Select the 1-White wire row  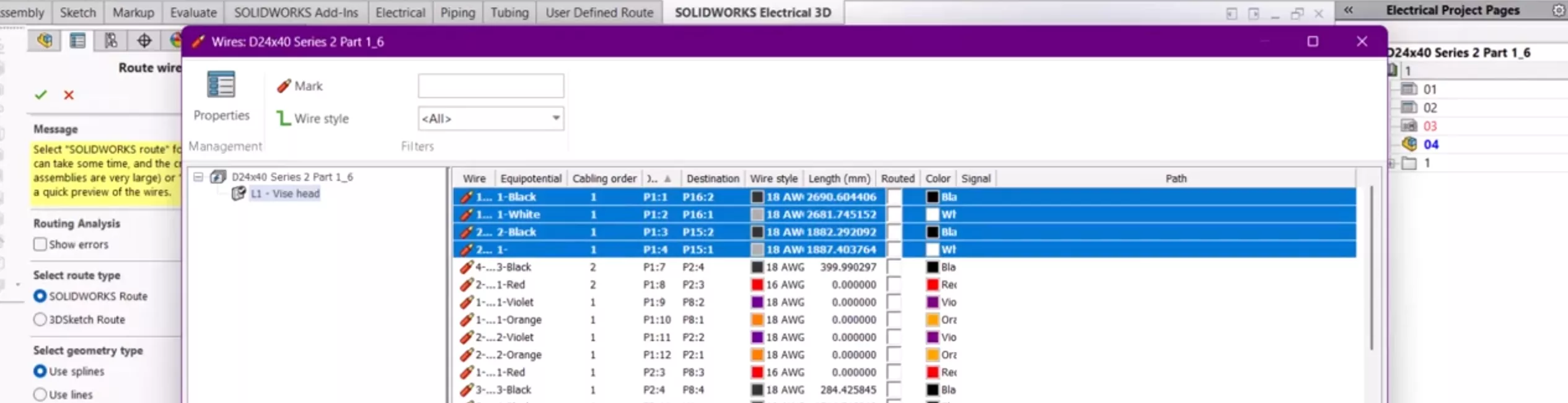click(x=905, y=215)
